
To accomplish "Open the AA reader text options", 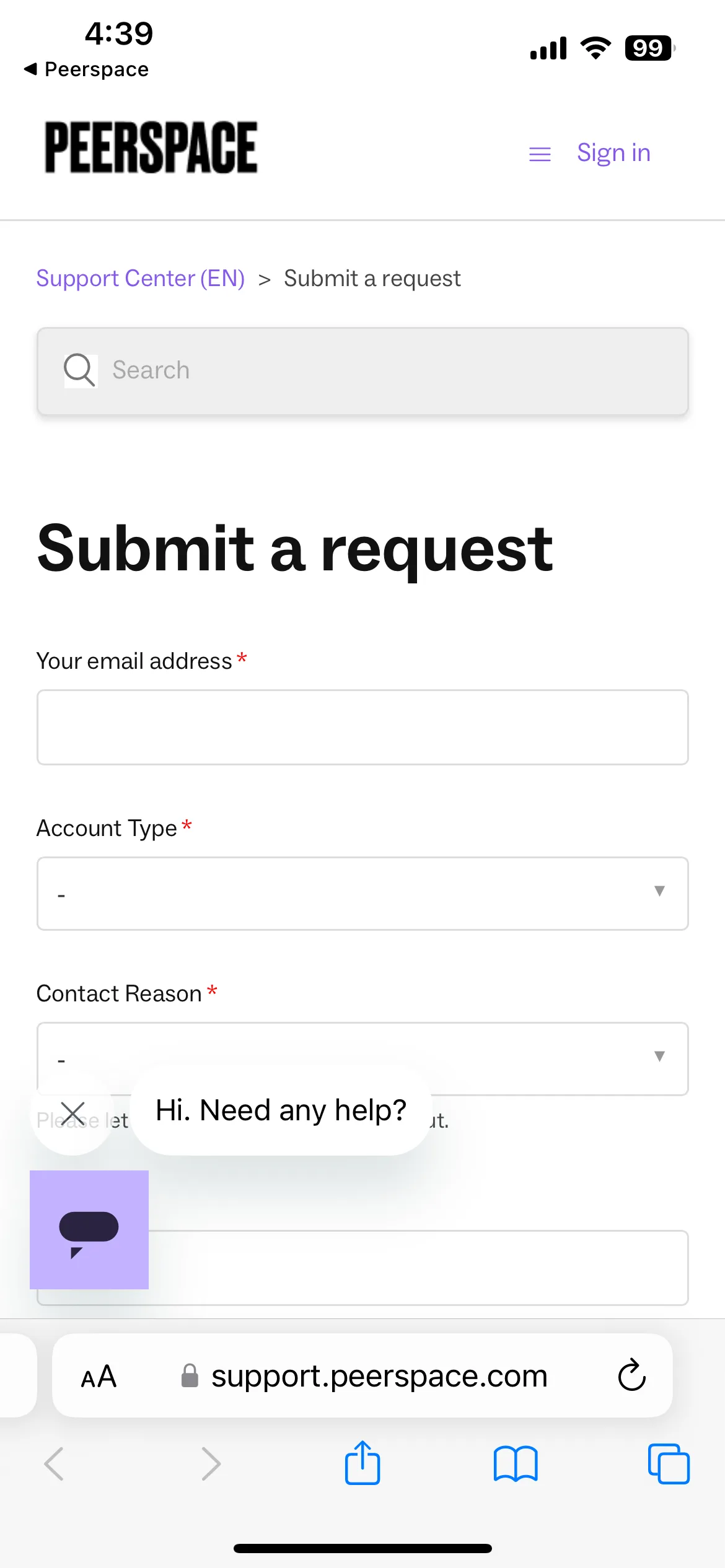I will 99,1376.
